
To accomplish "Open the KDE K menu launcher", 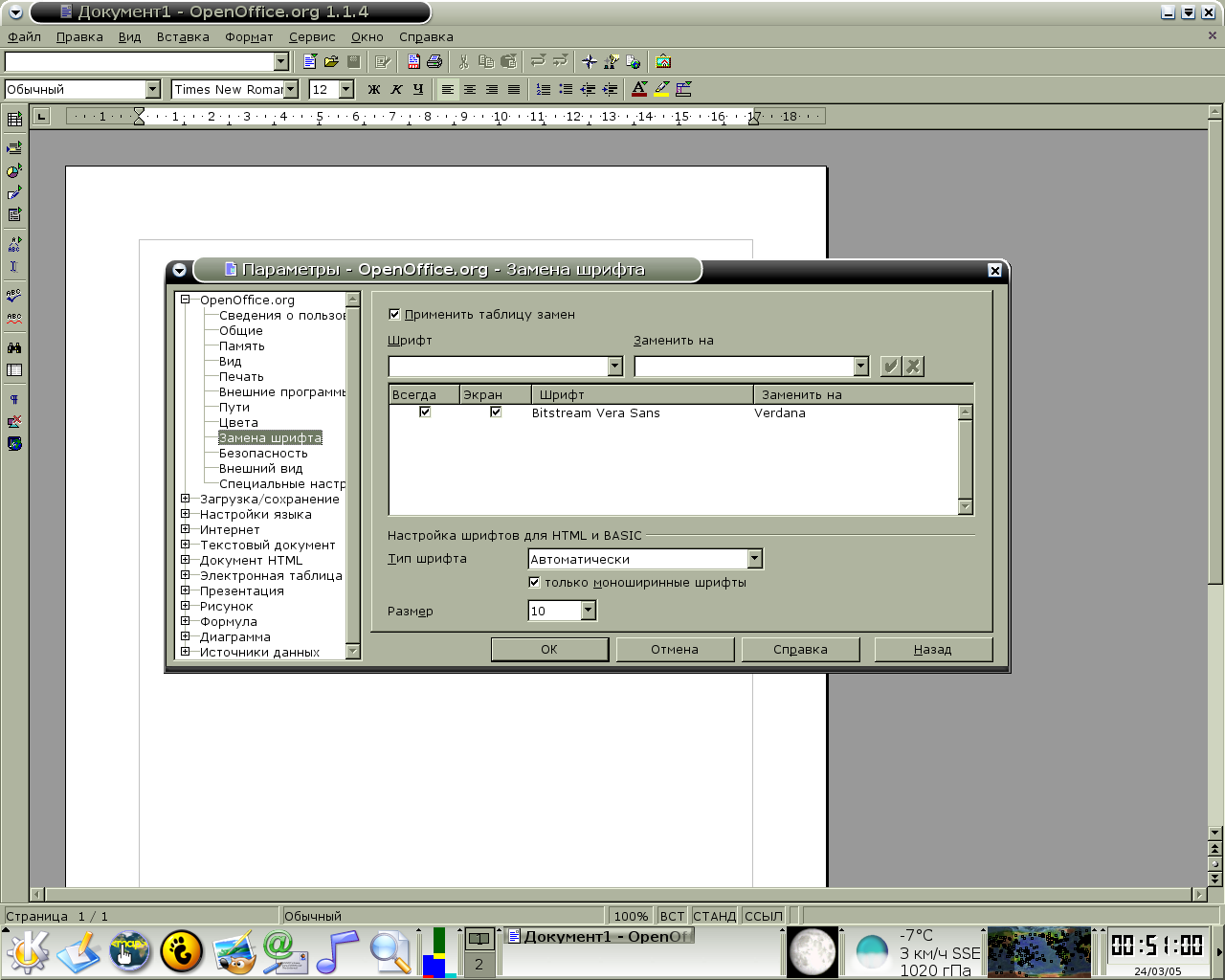I will click(28, 950).
